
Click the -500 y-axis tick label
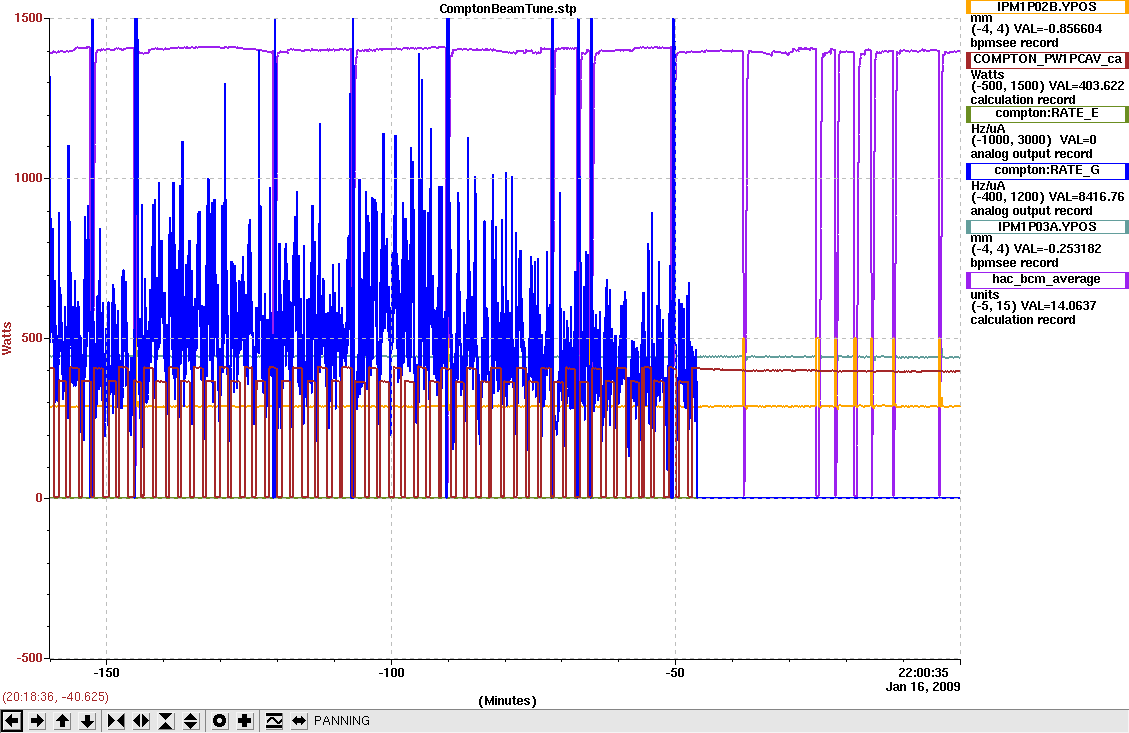click(x=28, y=658)
